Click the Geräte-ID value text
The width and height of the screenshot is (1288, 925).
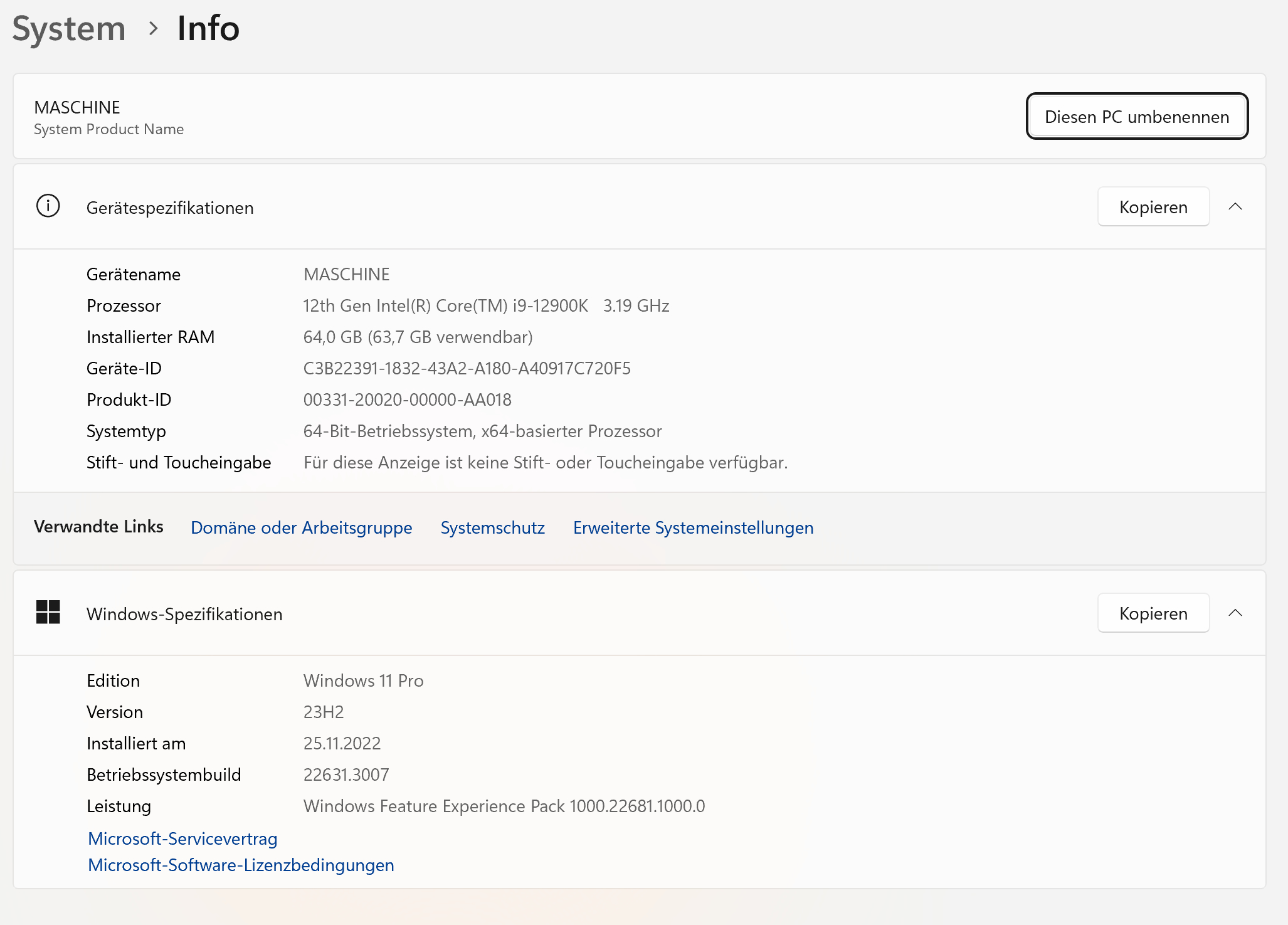click(467, 369)
